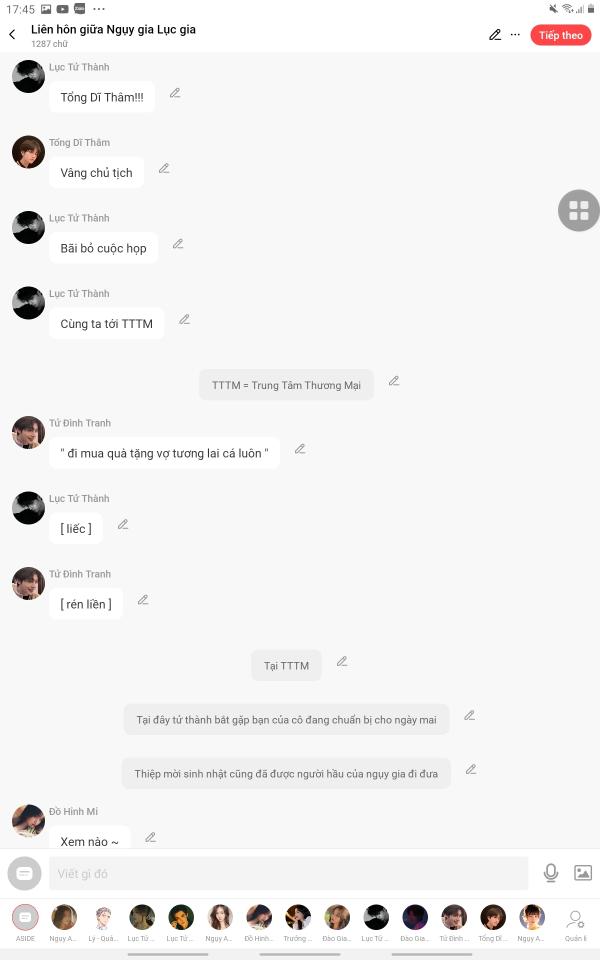Tap the microphone voice input icon
600x960 pixels.
[x=550, y=872]
